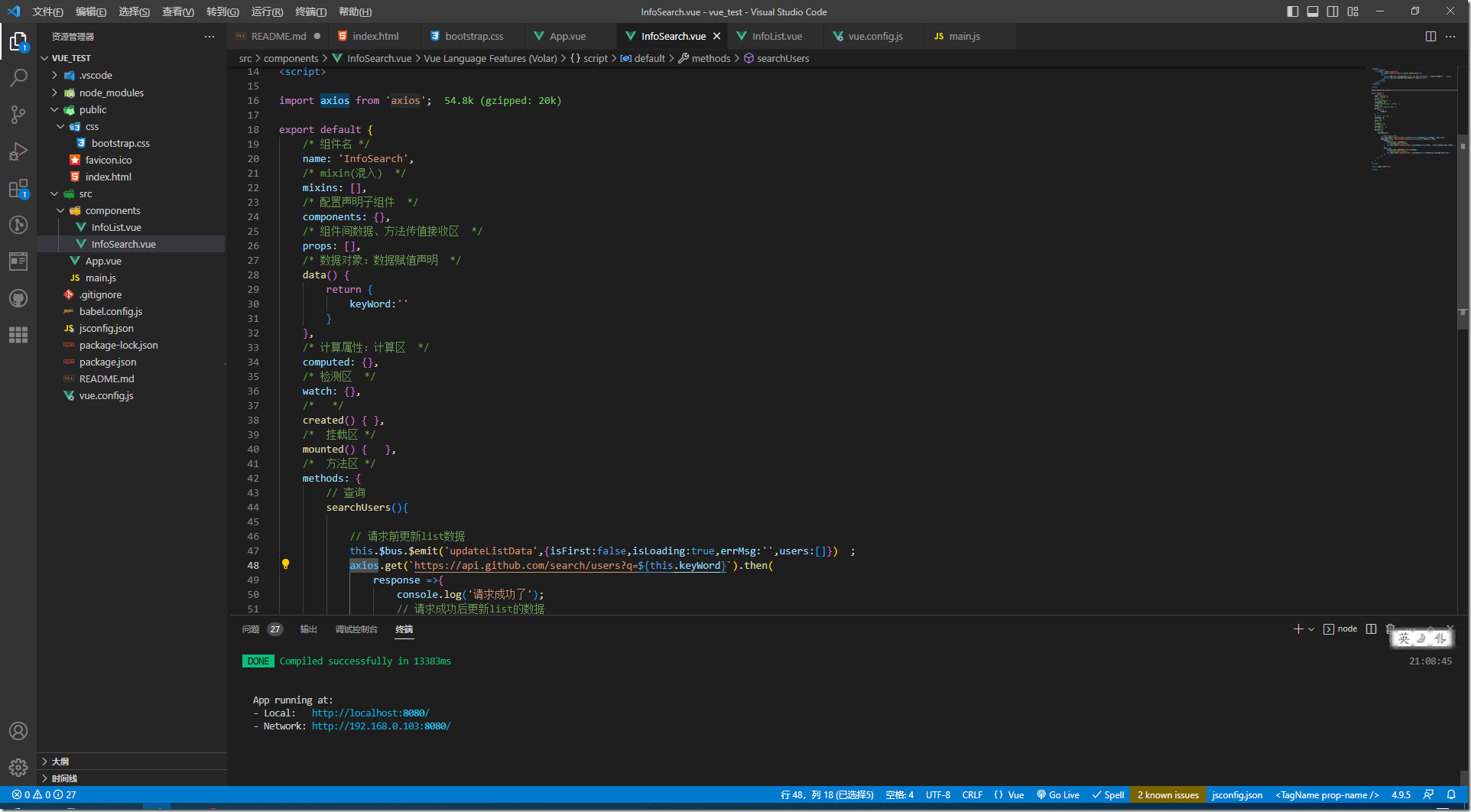1471x812 pixels.
Task: Open the 终端(T) menu
Action: tap(310, 11)
